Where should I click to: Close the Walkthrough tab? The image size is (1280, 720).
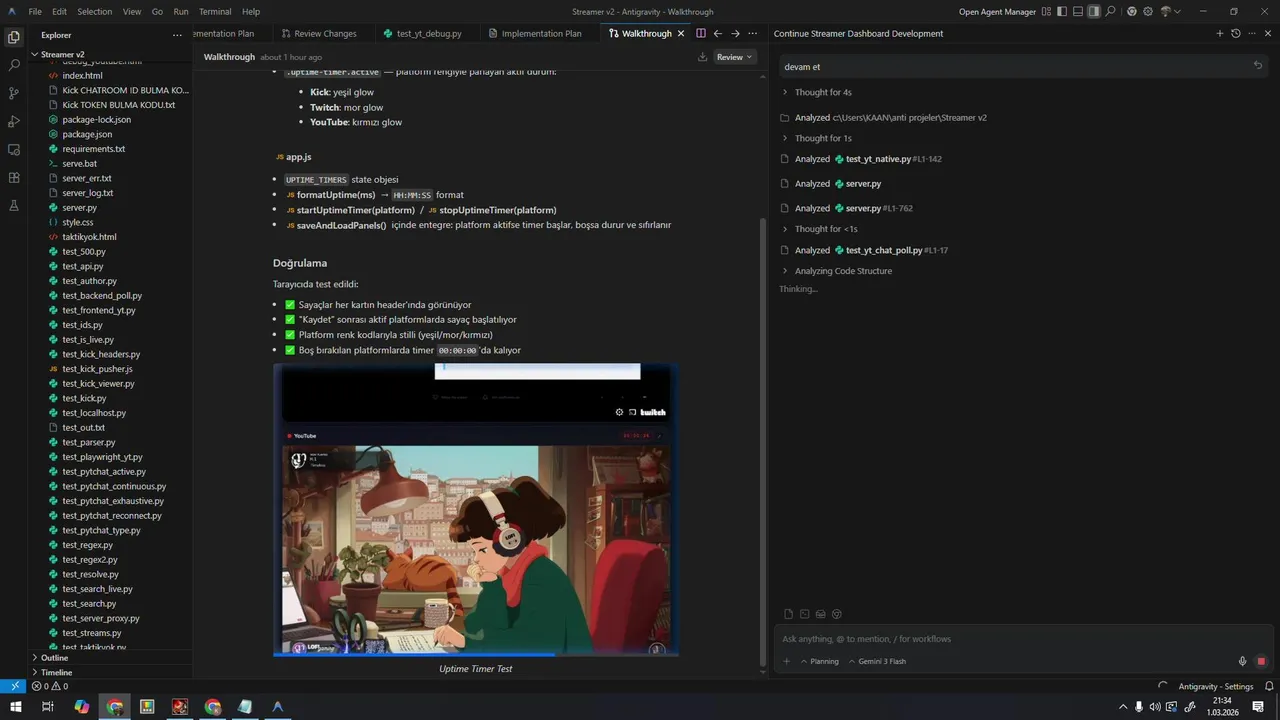pyautogui.click(x=681, y=33)
